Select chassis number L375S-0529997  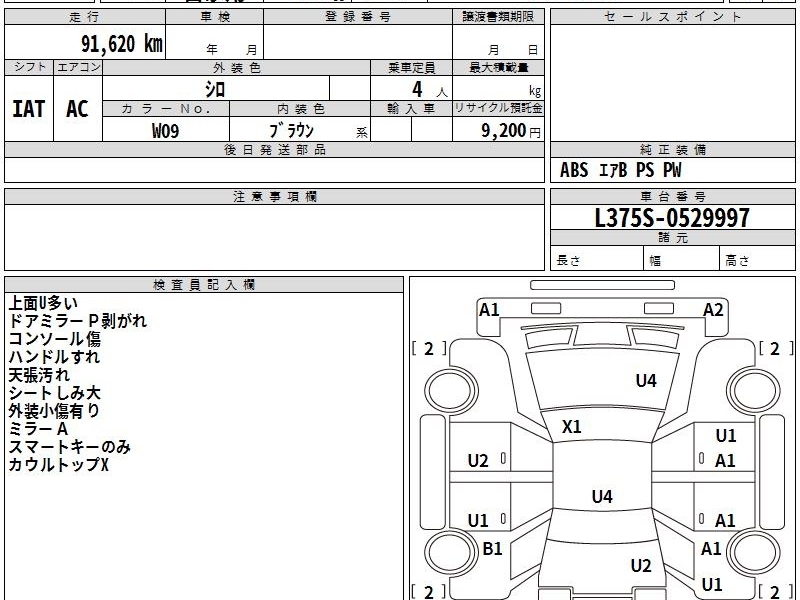672,218
